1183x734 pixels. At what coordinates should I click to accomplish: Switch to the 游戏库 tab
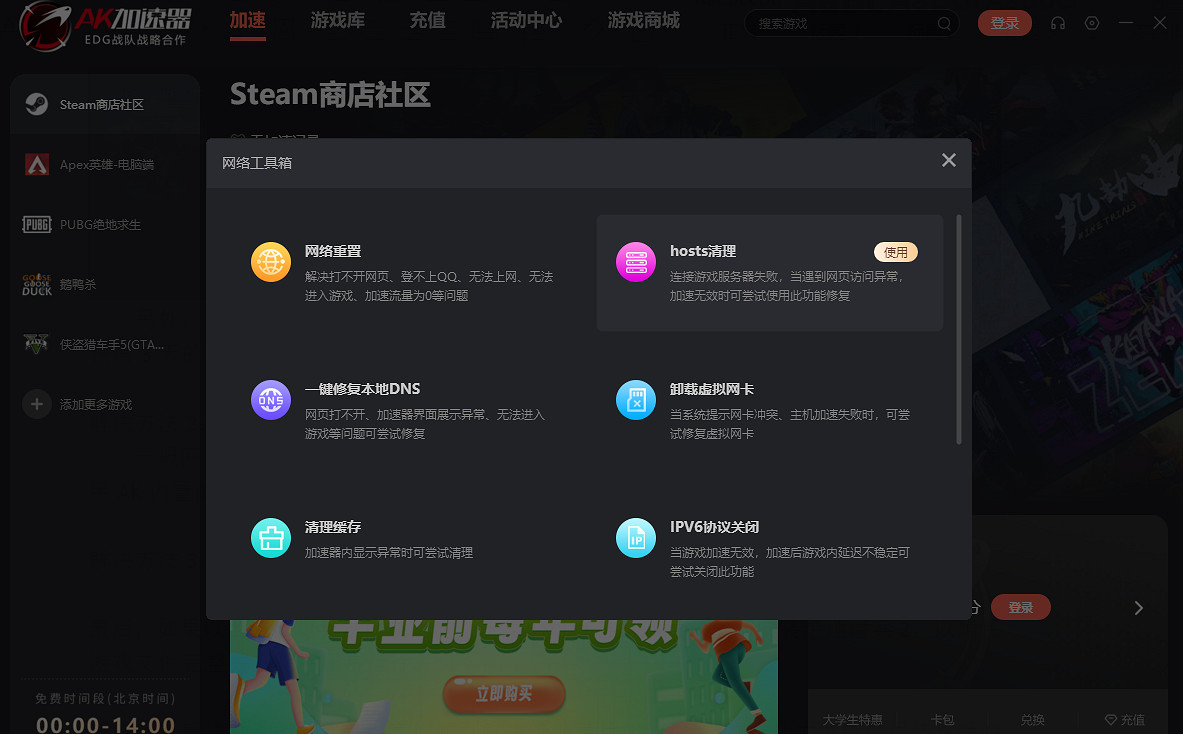338,20
